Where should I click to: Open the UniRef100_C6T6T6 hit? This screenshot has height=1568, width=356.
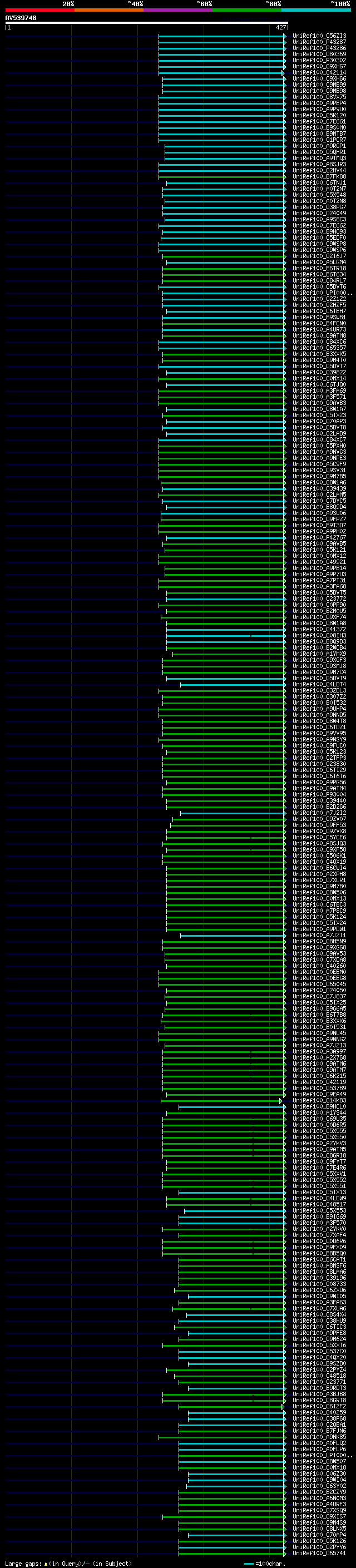pos(319,776)
